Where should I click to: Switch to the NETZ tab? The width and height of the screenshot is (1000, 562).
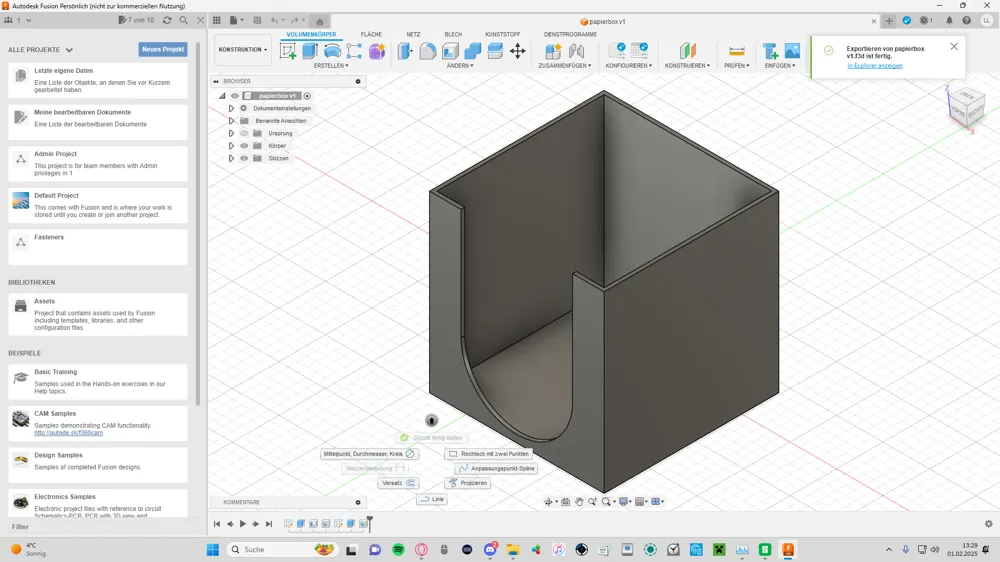(x=413, y=34)
